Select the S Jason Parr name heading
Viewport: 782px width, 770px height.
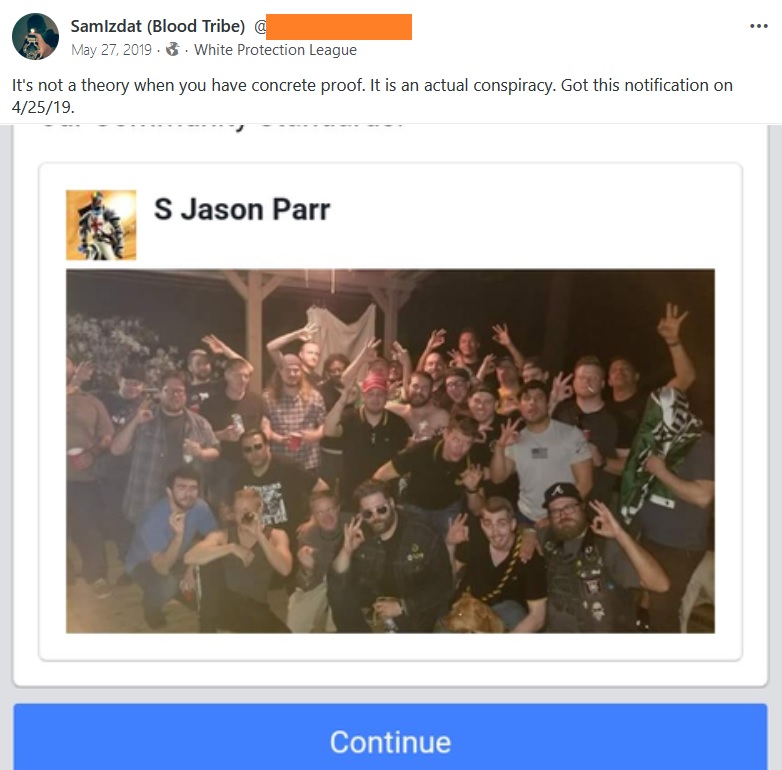[242, 209]
